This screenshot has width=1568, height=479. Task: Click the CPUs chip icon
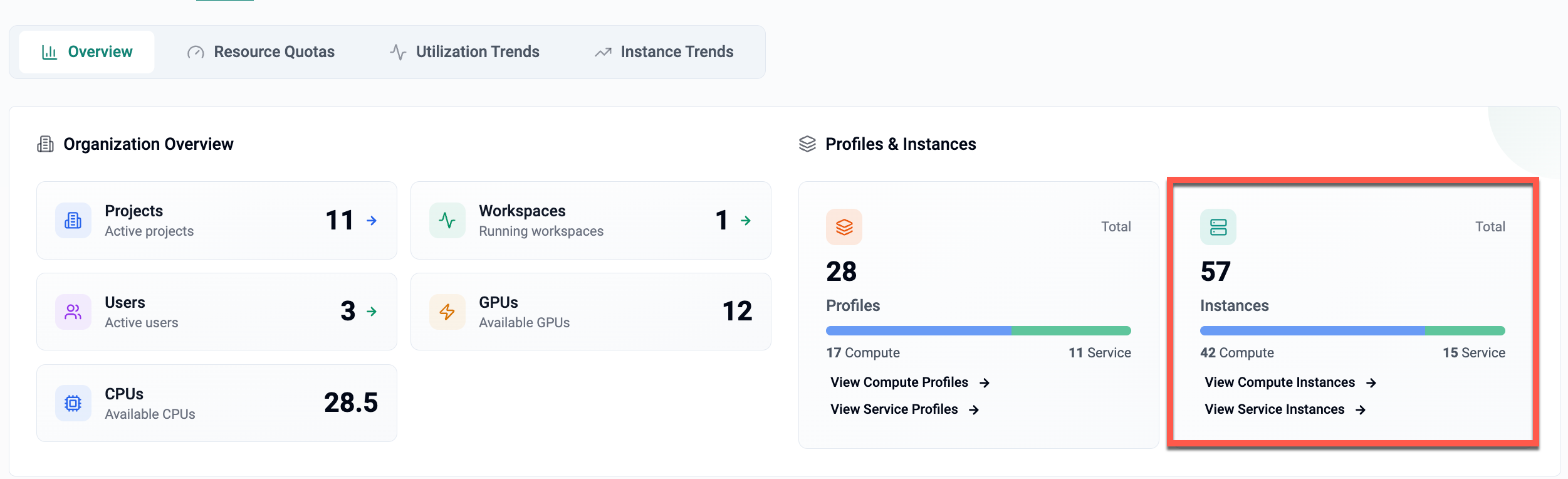(73, 403)
